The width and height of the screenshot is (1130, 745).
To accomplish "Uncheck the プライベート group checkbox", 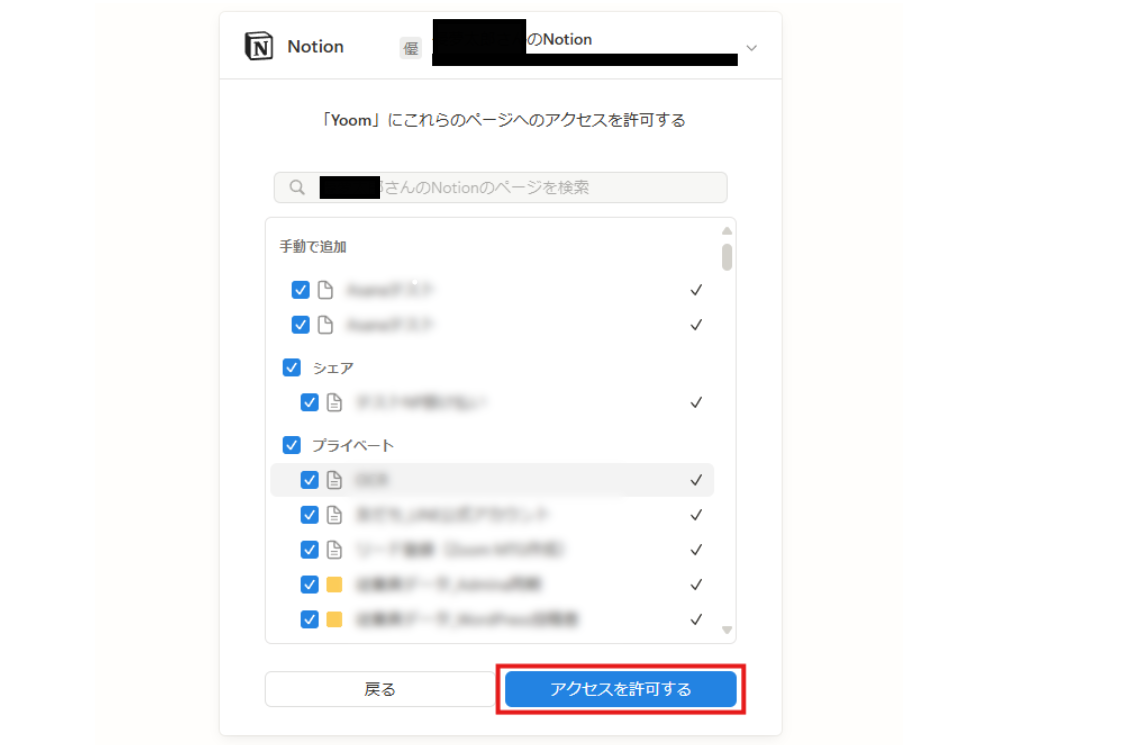I will click(x=292, y=445).
